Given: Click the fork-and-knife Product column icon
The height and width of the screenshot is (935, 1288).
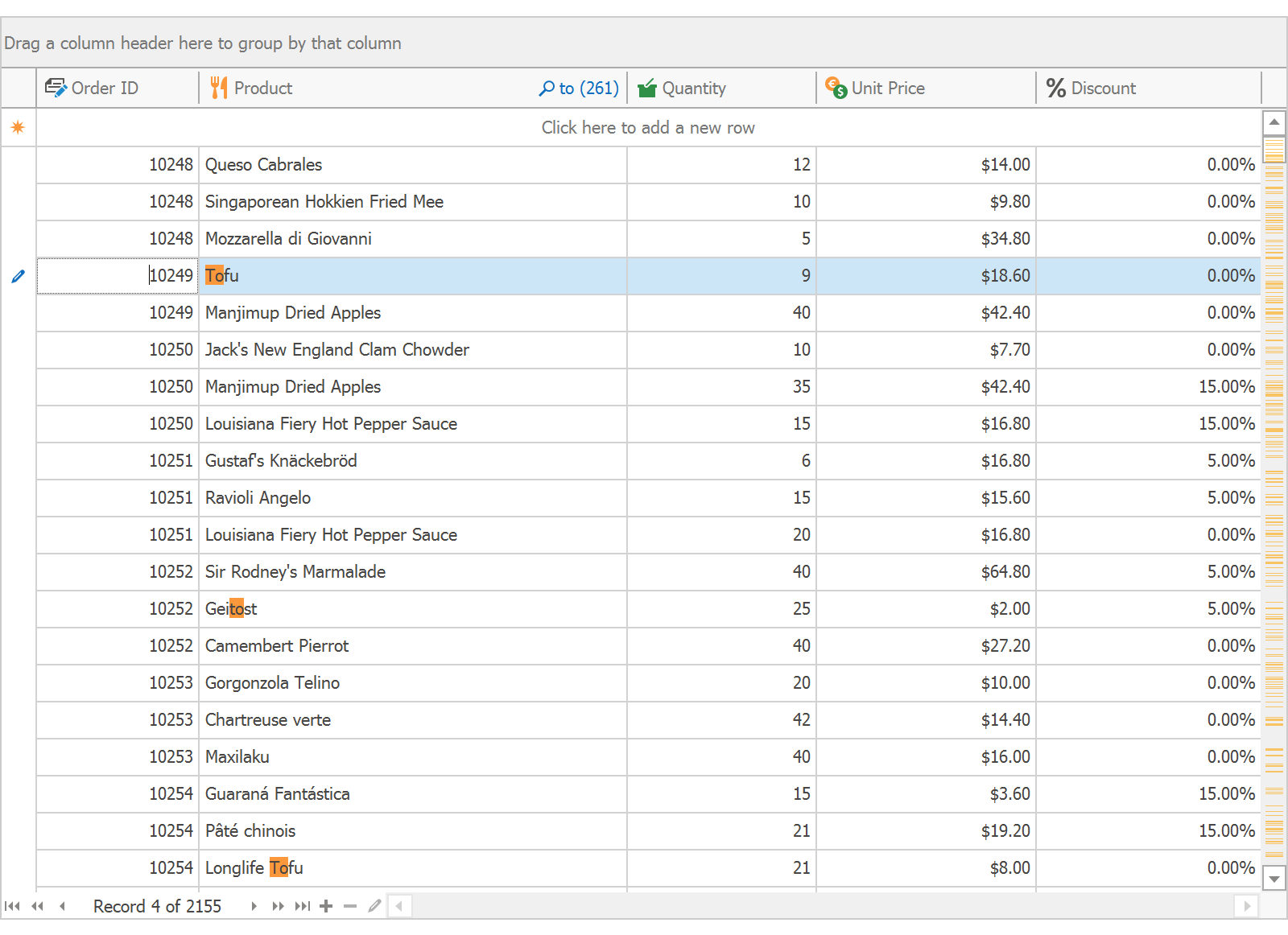Looking at the screenshot, I should (218, 87).
